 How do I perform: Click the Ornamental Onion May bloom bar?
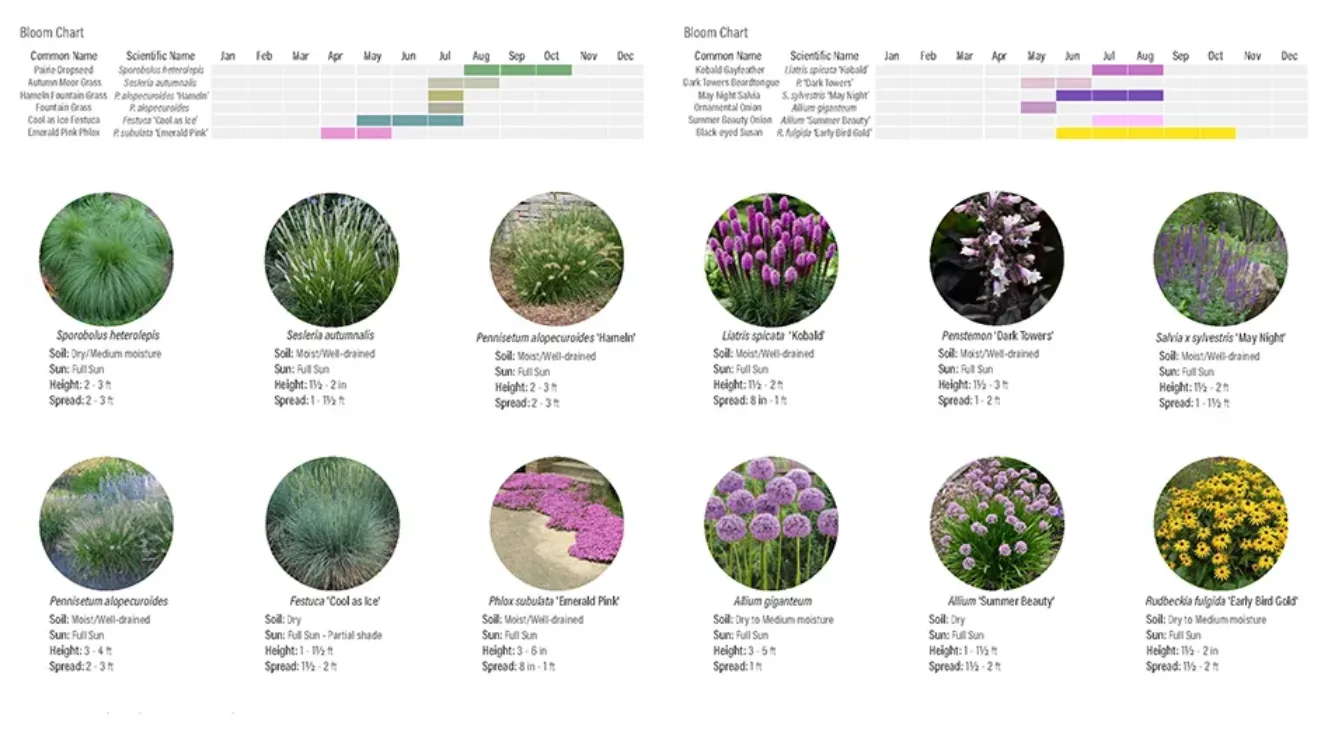point(1038,108)
